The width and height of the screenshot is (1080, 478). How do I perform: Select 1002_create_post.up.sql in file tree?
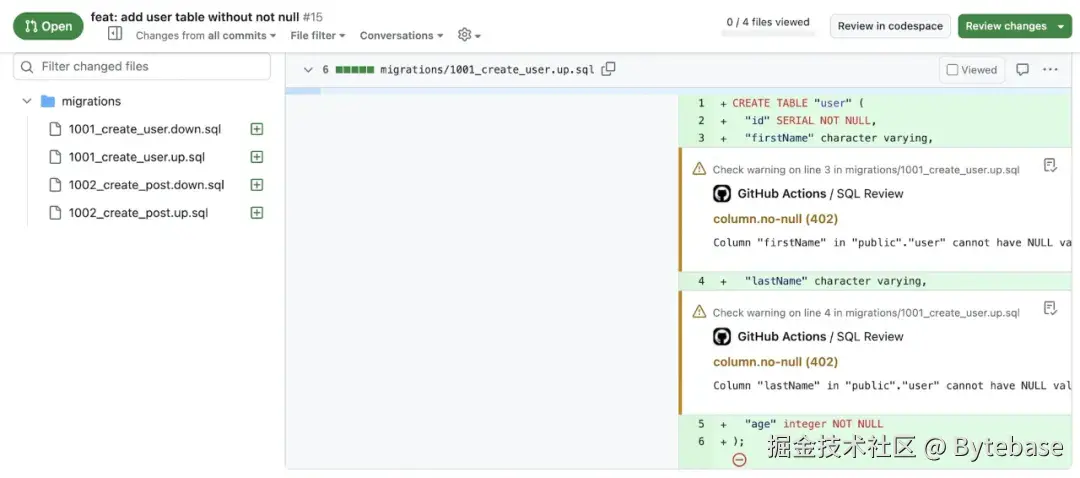(x=138, y=213)
